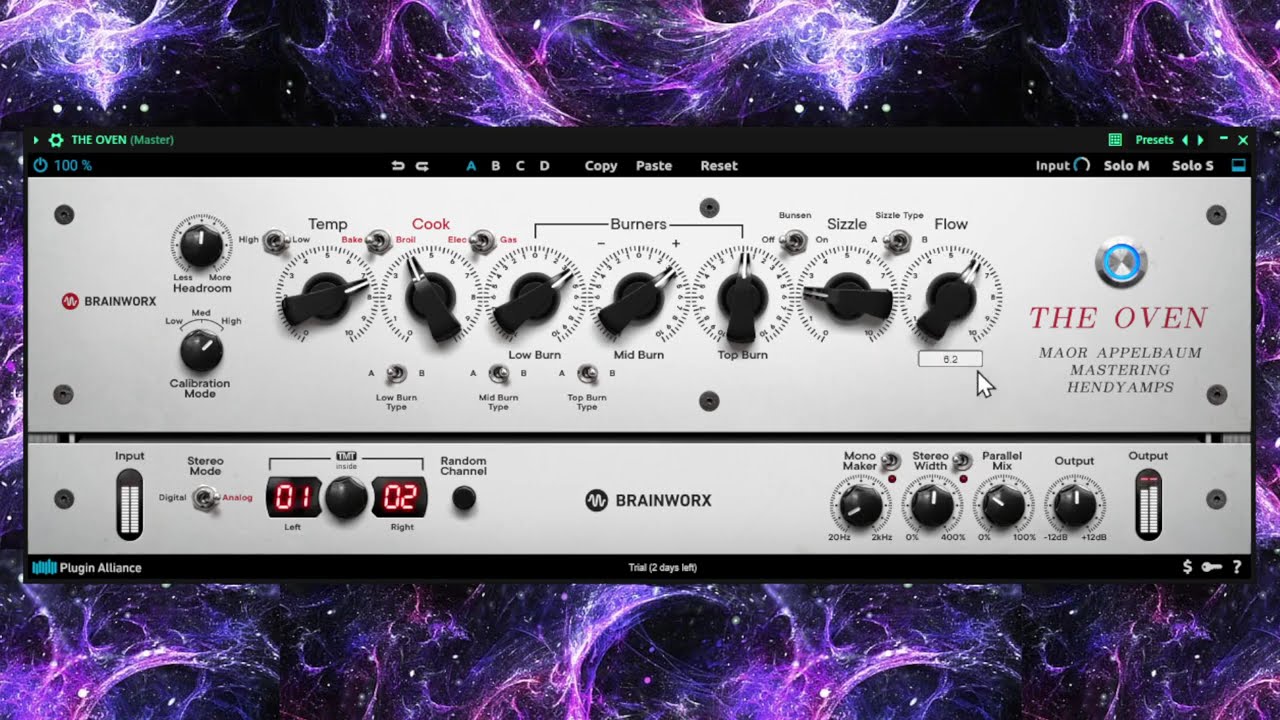Screen dimensions: 1280x720
Task: Flip the Sizzle Type A/B switch
Action: click(x=898, y=240)
